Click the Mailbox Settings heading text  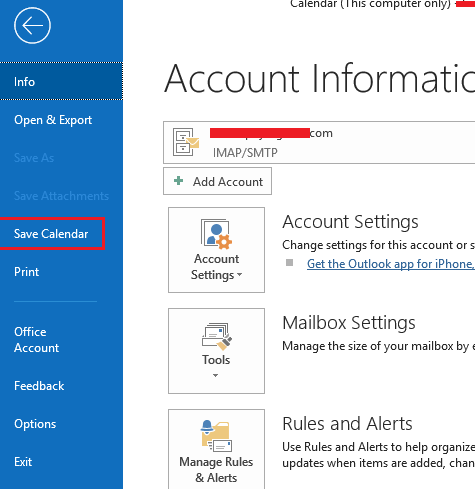[349, 323]
